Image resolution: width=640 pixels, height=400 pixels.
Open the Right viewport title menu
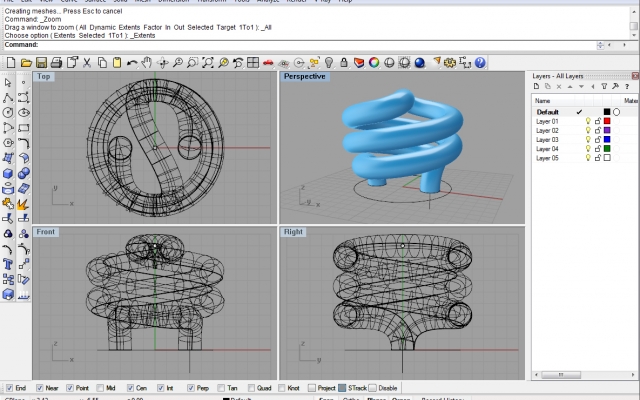pyautogui.click(x=293, y=232)
